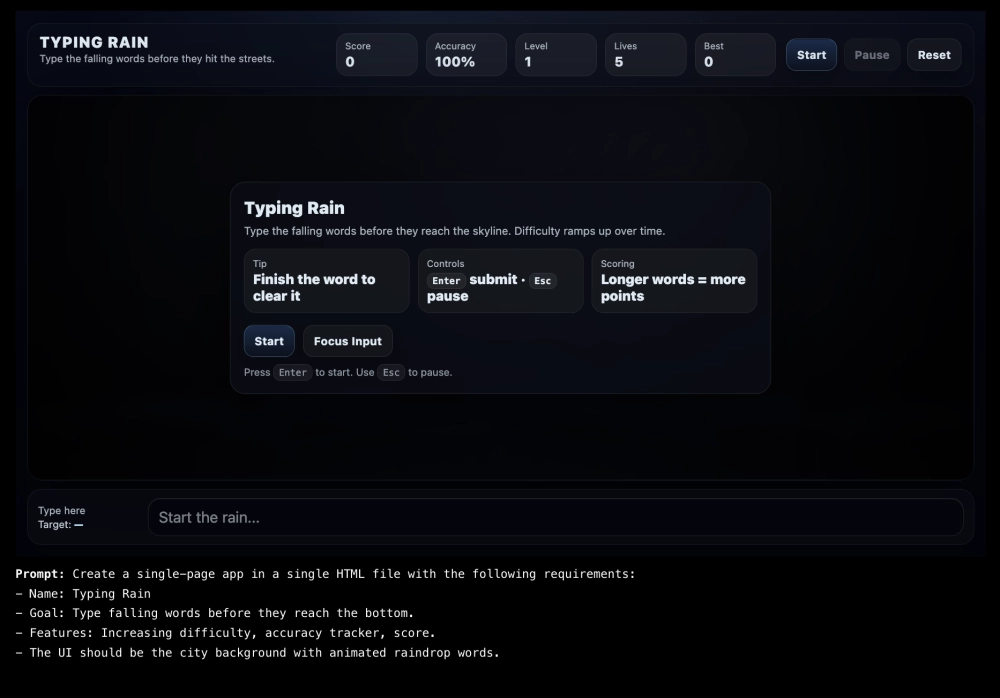The height and width of the screenshot is (698, 1000).
Task: Select the Accuracy 100% stat box
Action: pos(466,55)
